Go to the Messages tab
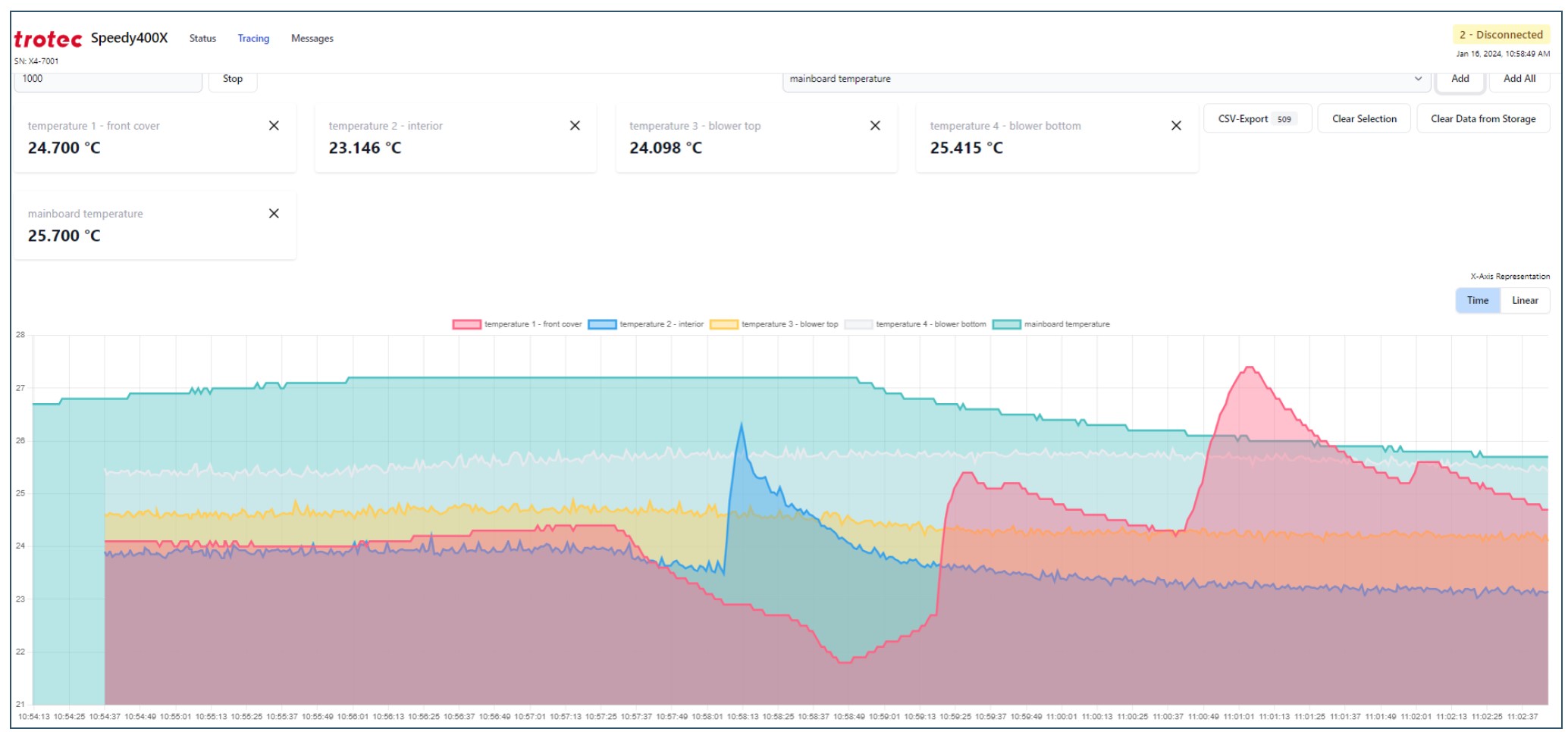 312,39
